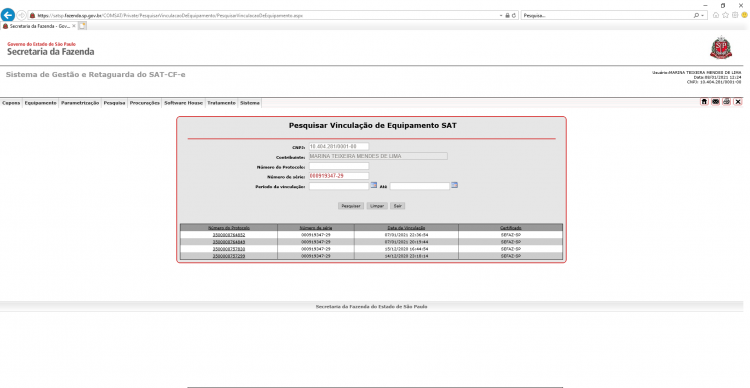Open the Cupons menu

click(x=11, y=103)
